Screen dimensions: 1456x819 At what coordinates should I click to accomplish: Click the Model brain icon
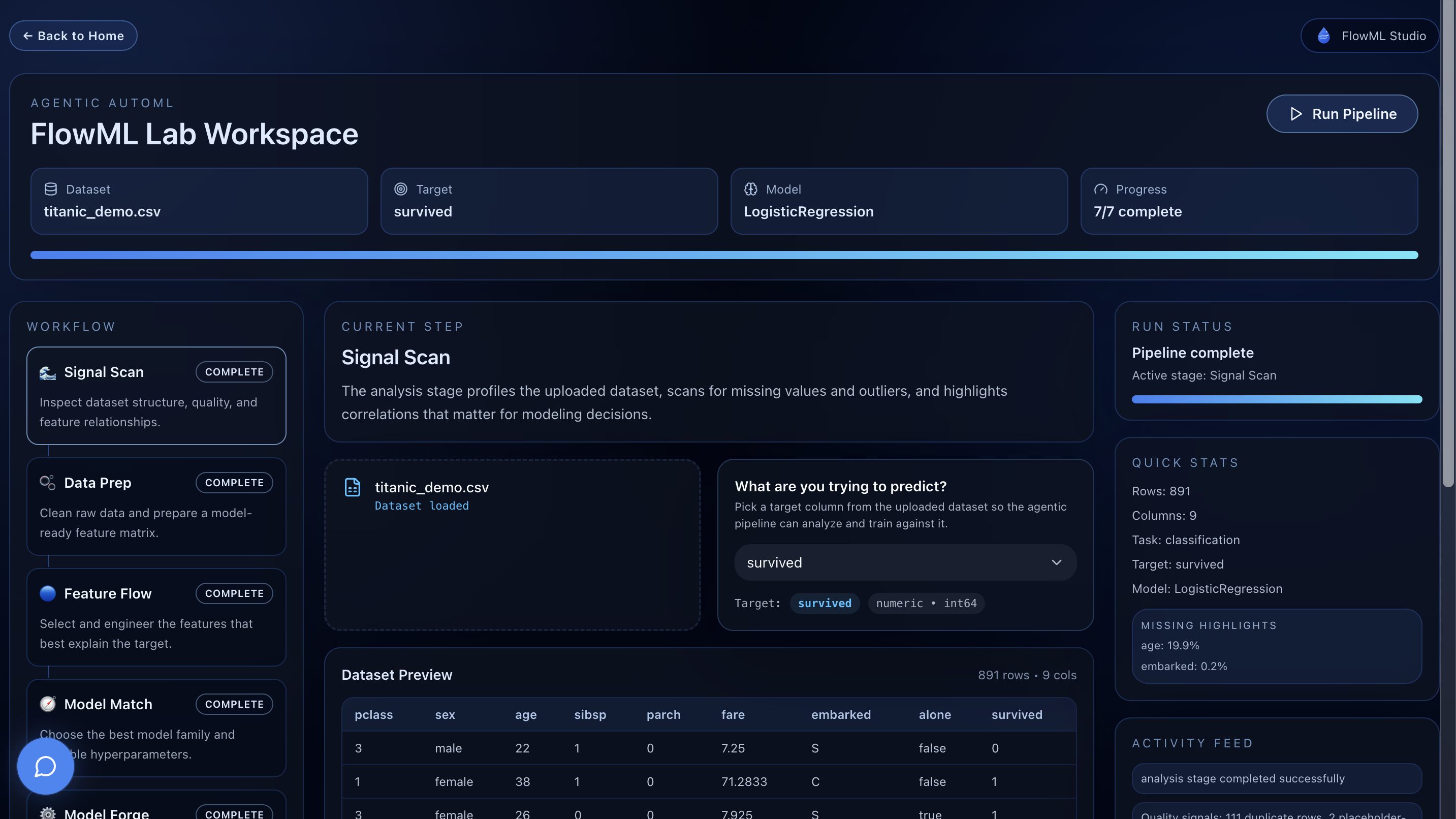point(751,189)
